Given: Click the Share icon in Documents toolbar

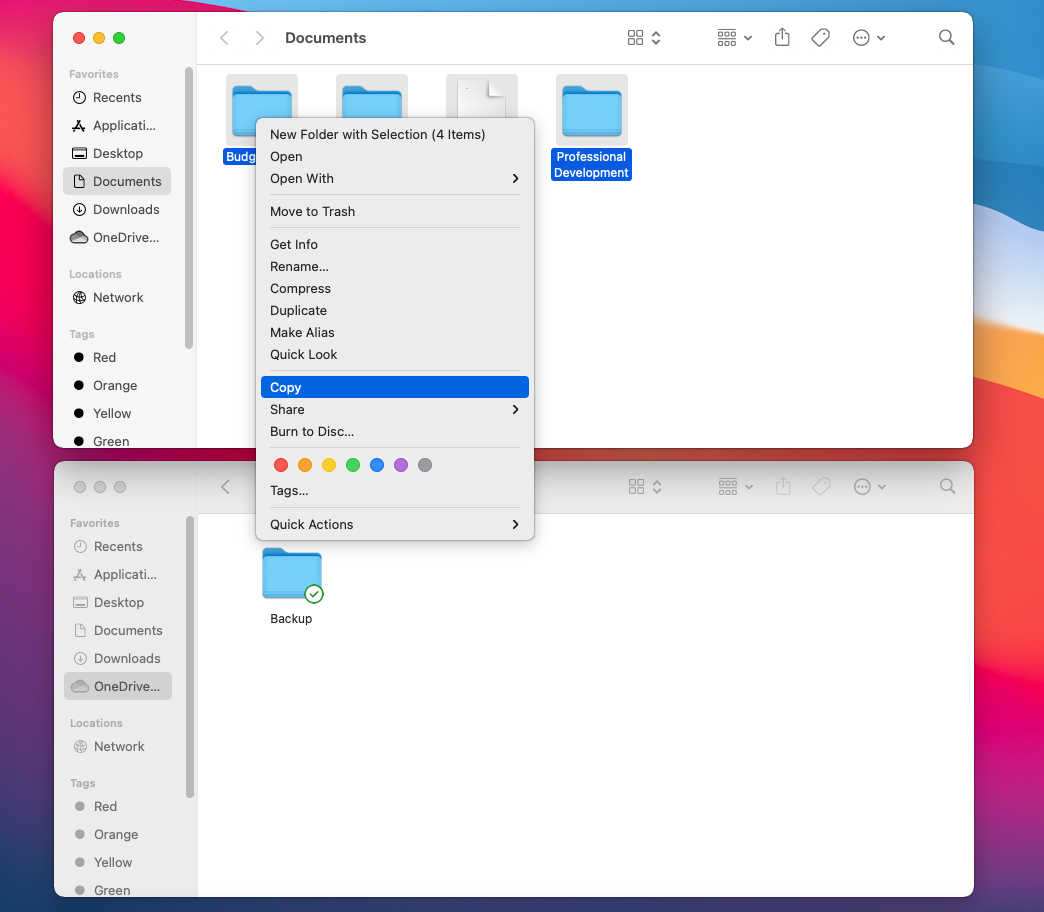Looking at the screenshot, I should click(782, 38).
